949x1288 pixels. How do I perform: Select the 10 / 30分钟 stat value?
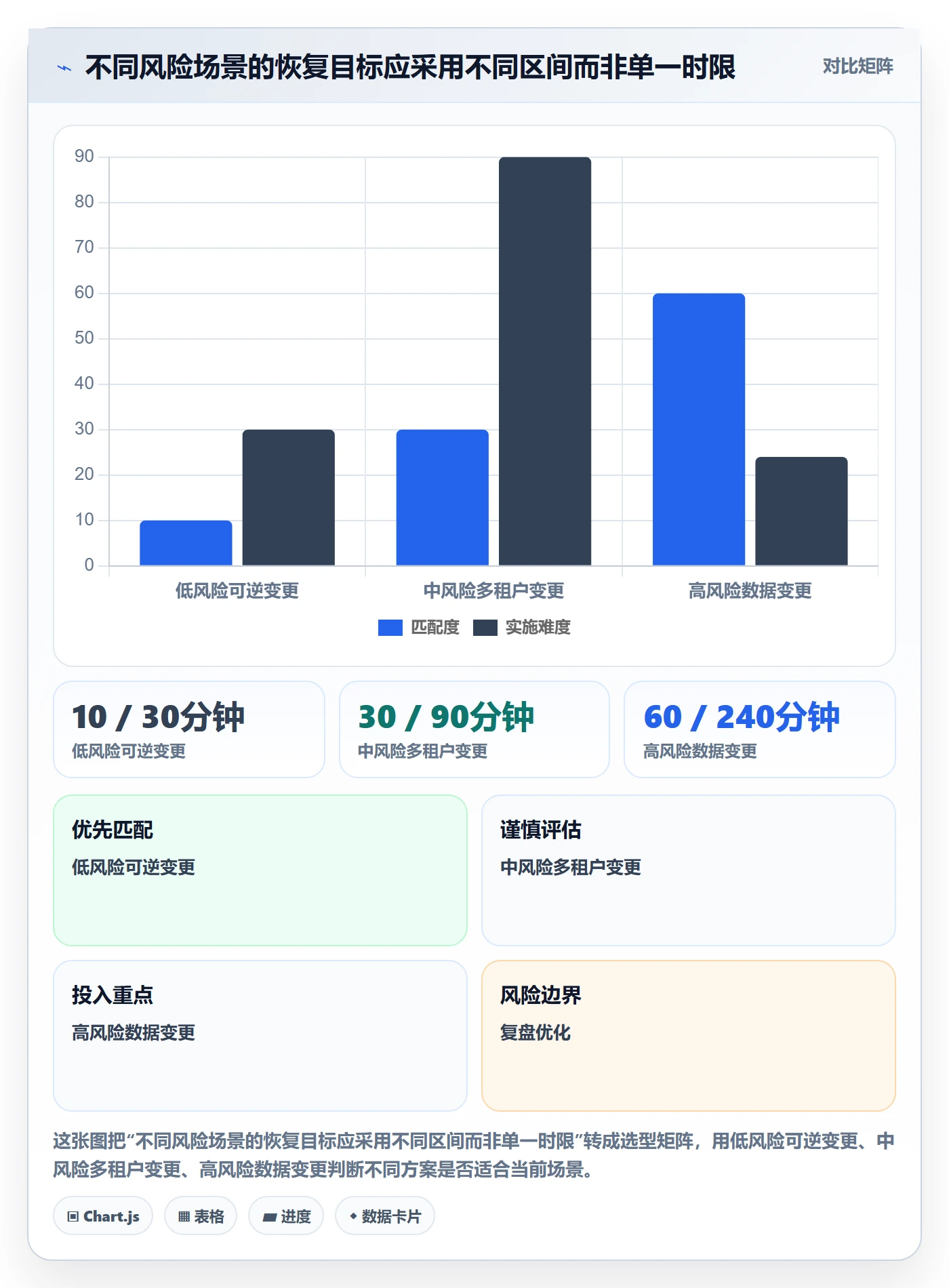(158, 717)
